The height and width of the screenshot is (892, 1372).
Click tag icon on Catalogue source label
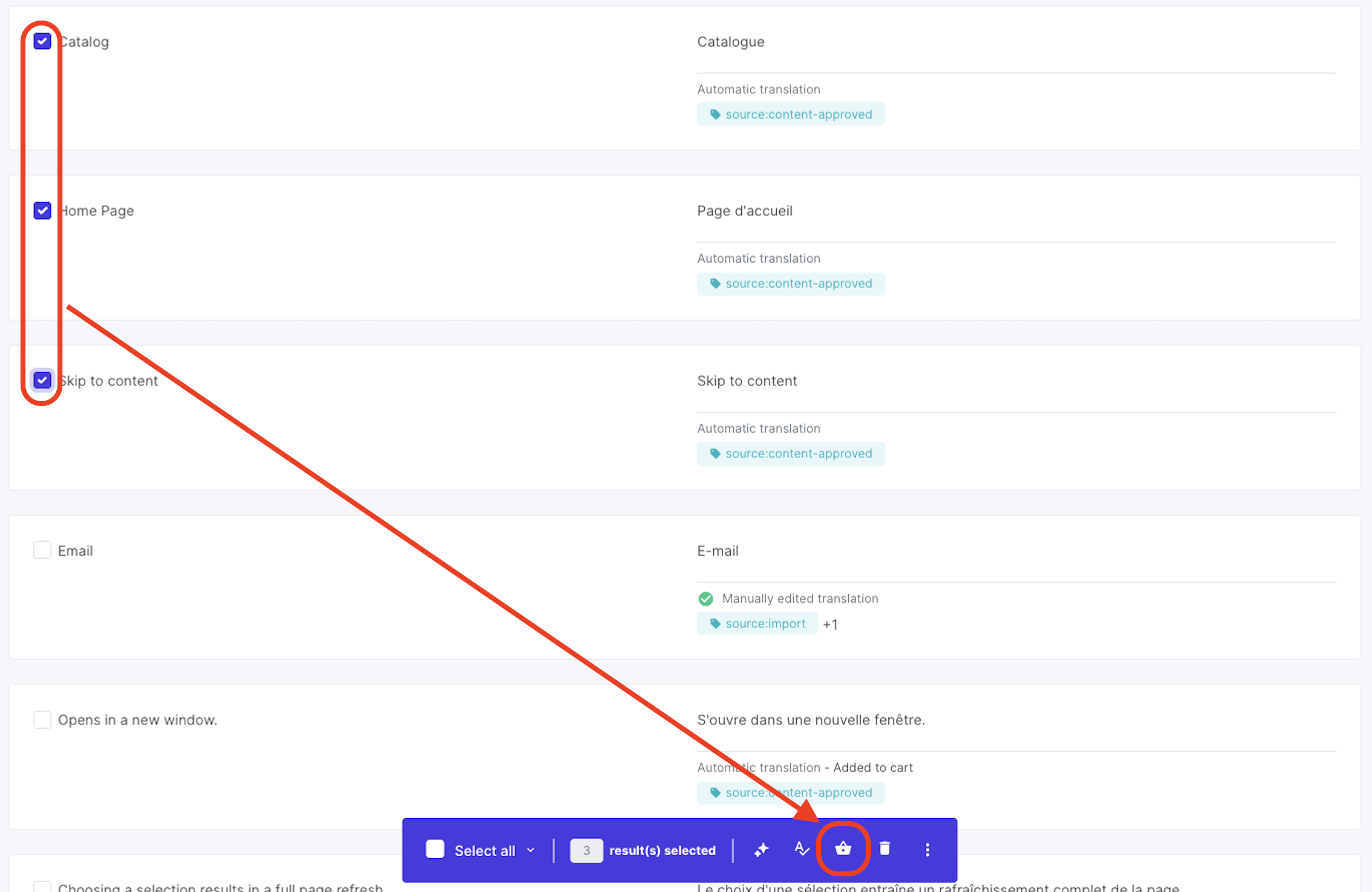(715, 114)
